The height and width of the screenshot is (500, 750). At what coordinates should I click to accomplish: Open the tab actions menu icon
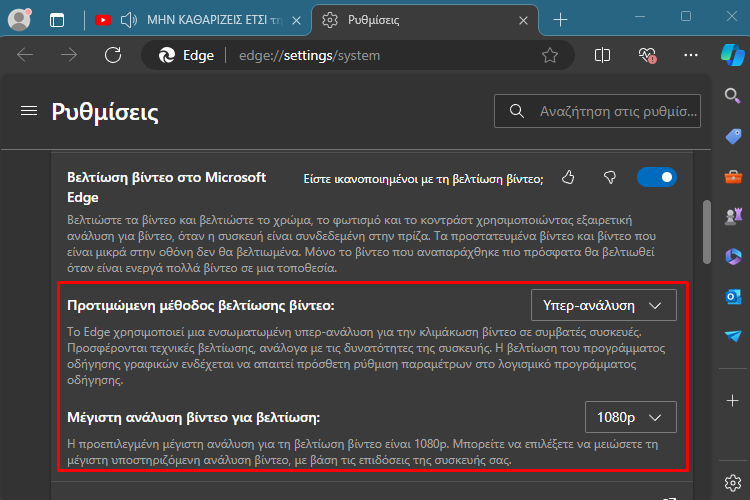(x=57, y=20)
